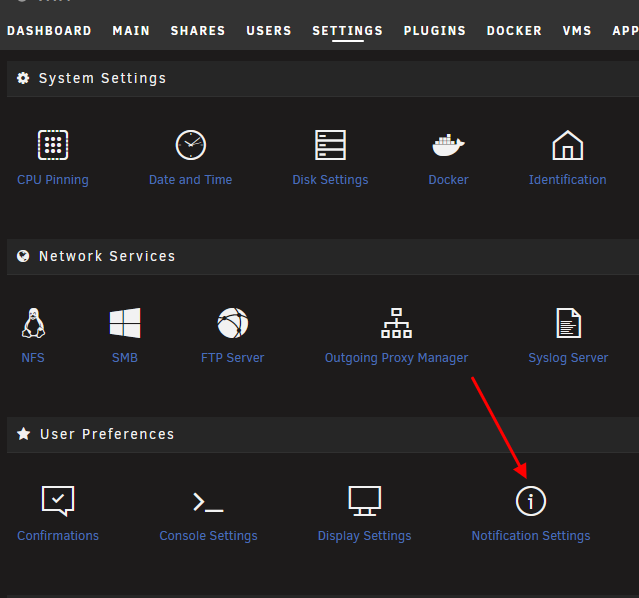The width and height of the screenshot is (639, 598).
Task: Open the Display Settings link
Action: pos(365,536)
